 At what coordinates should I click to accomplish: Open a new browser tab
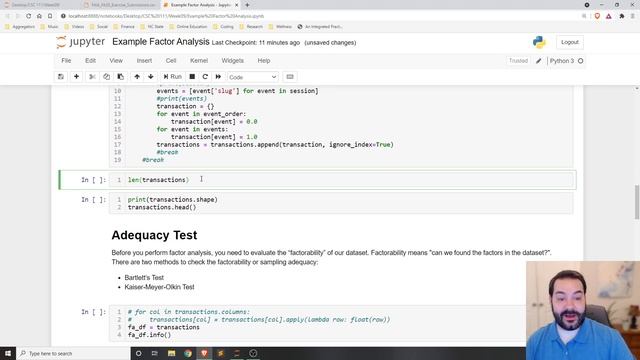tap(247, 5)
